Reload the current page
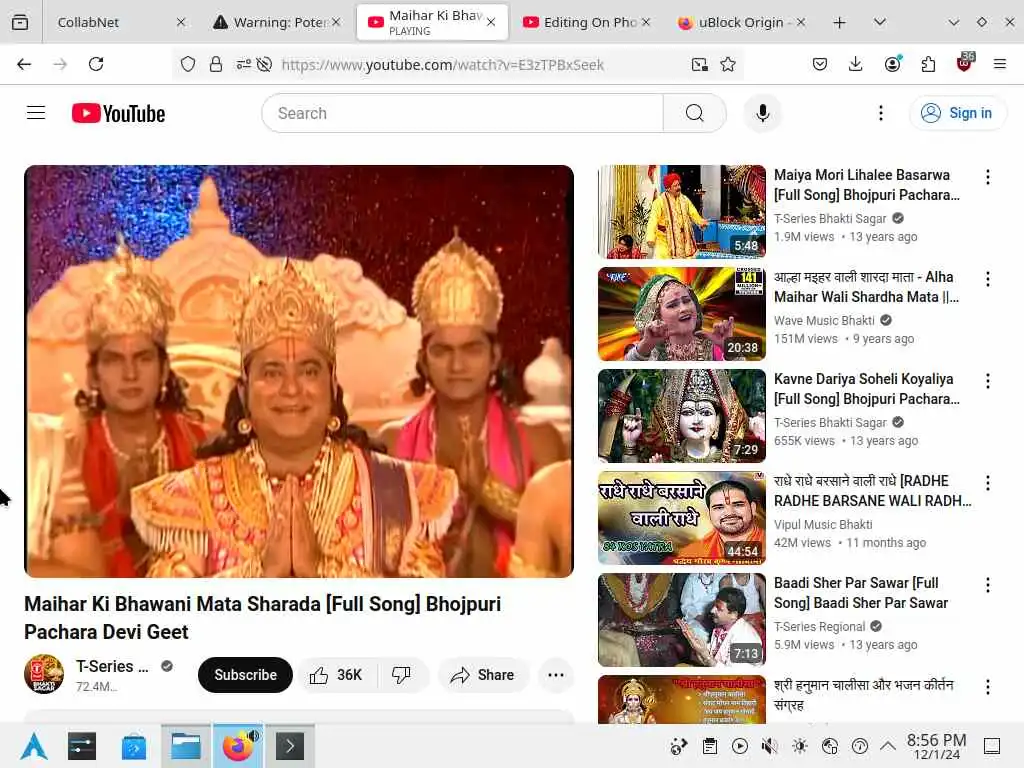The width and height of the screenshot is (1024, 768). coord(96,64)
